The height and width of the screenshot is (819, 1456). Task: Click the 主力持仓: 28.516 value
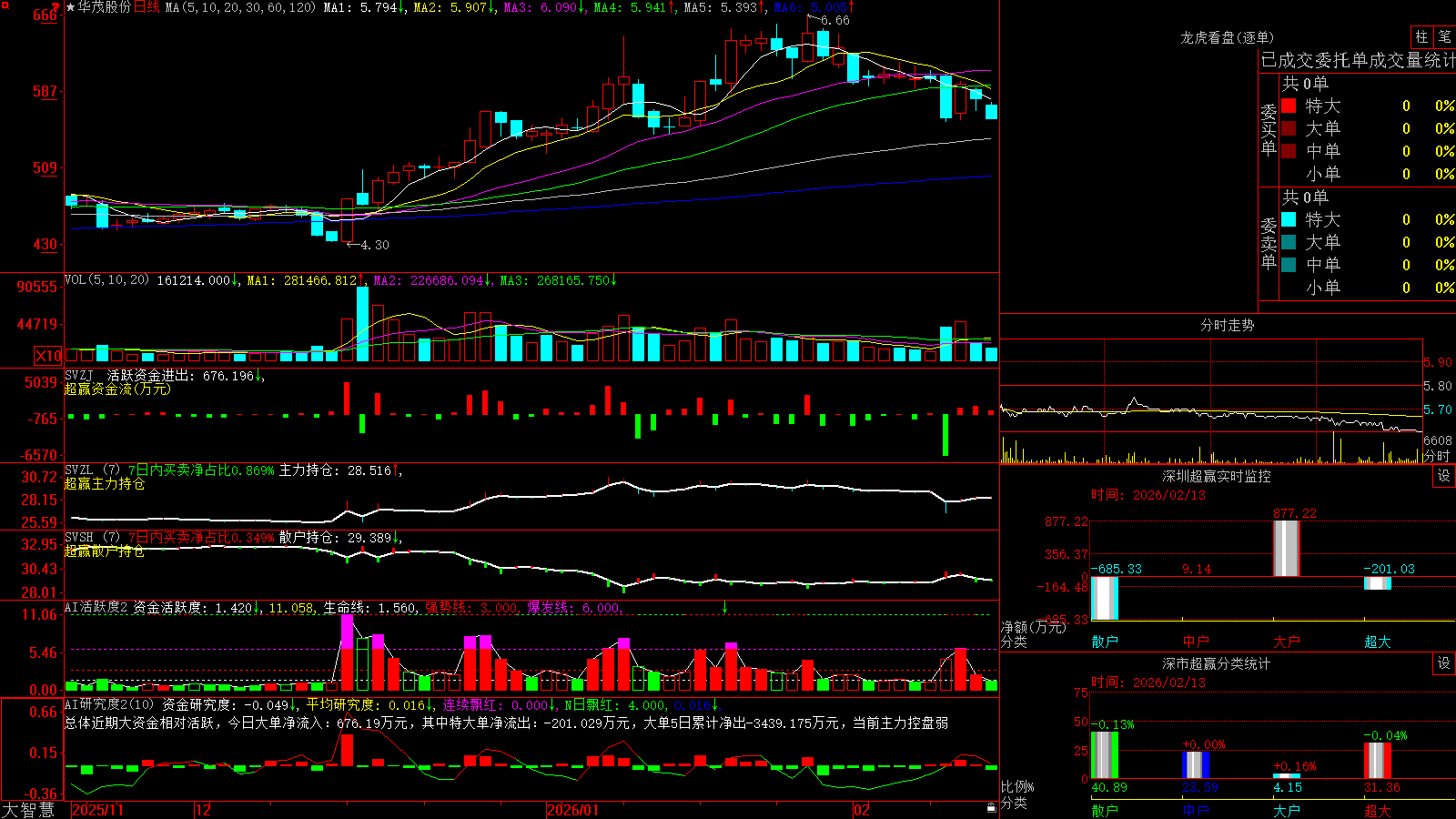pyautogui.click(x=335, y=470)
